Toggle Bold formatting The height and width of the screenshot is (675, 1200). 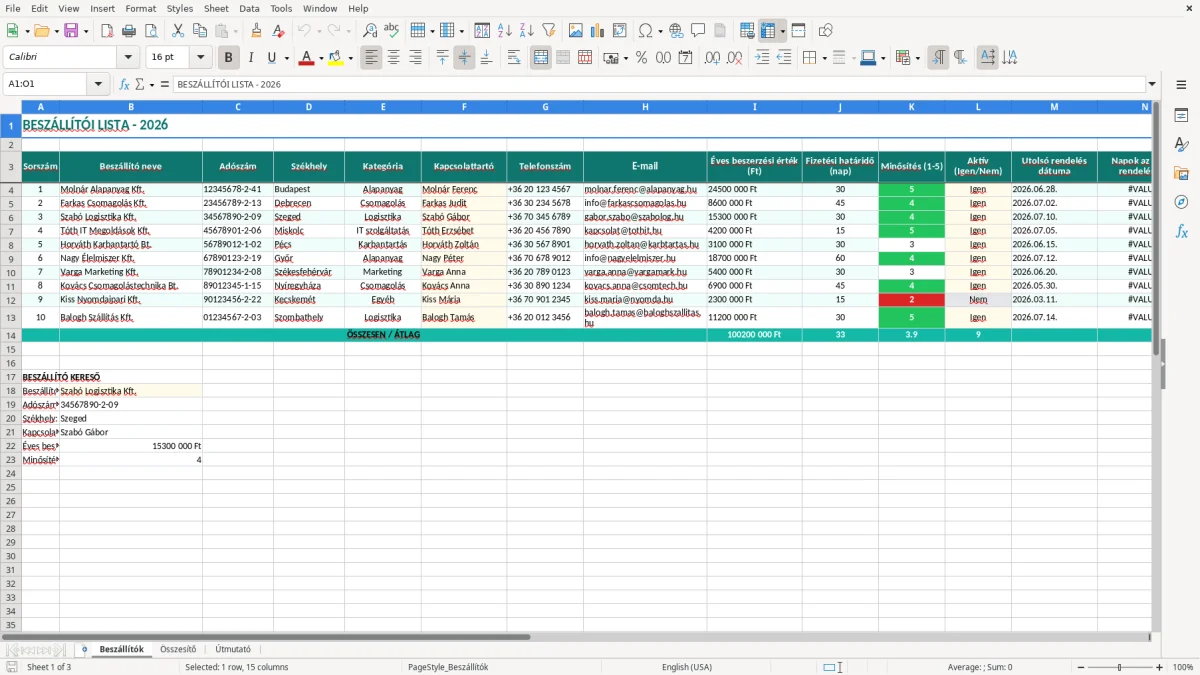point(229,58)
